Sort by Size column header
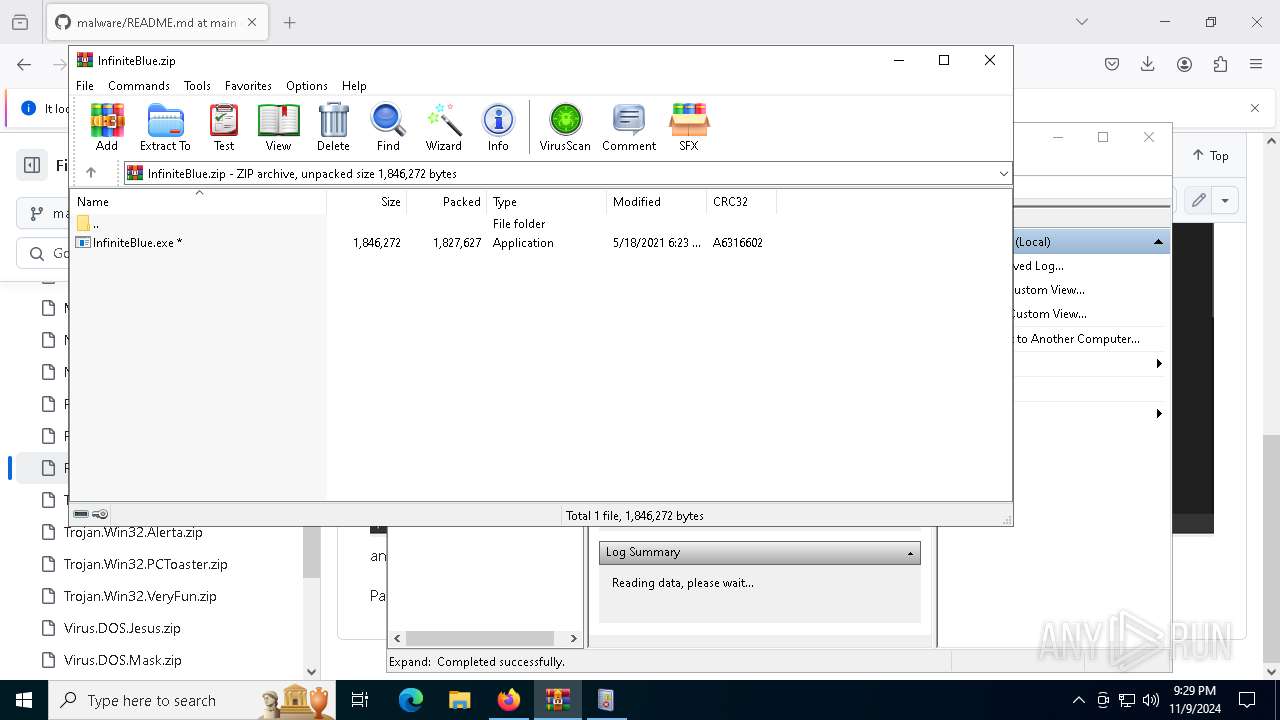The height and width of the screenshot is (720, 1280). (367, 202)
